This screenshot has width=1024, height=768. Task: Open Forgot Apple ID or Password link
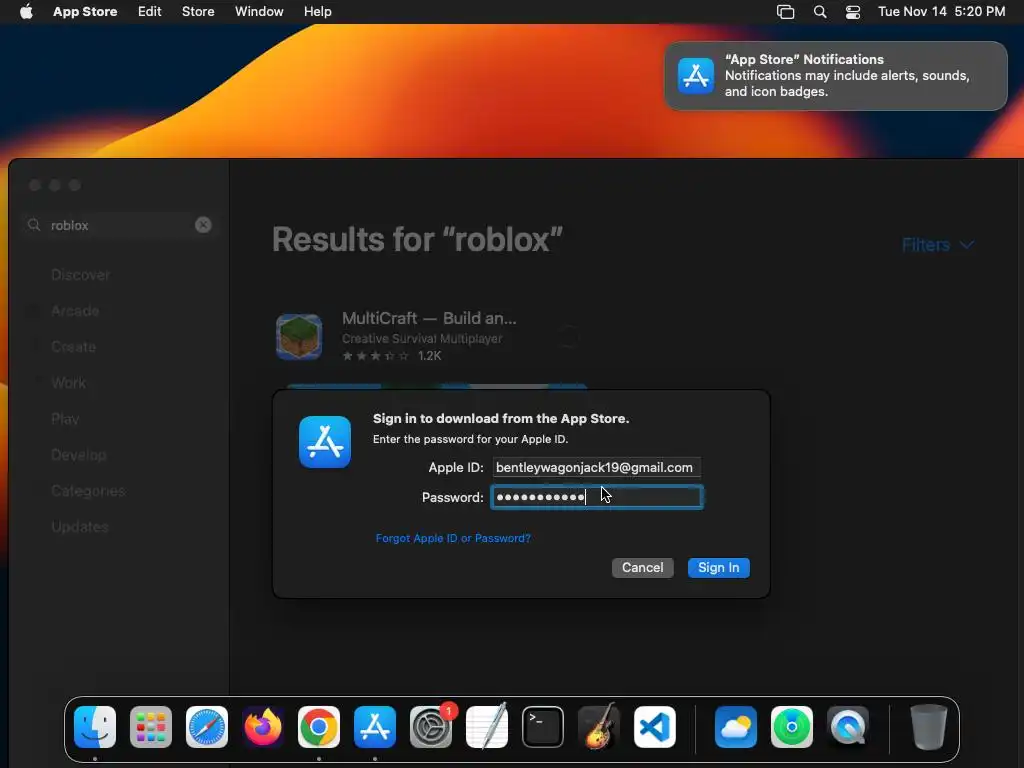coord(453,538)
